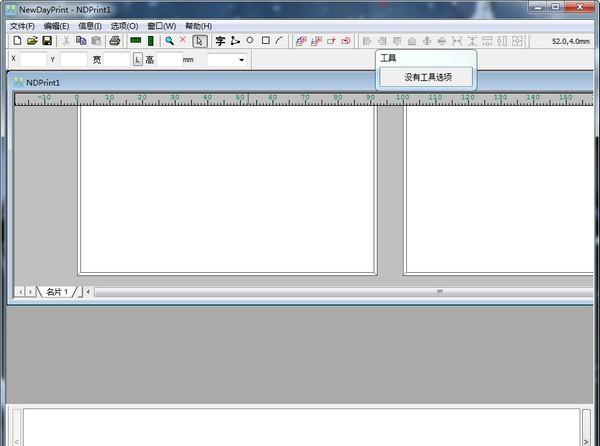Open the 信息(I) menu

[90, 26]
